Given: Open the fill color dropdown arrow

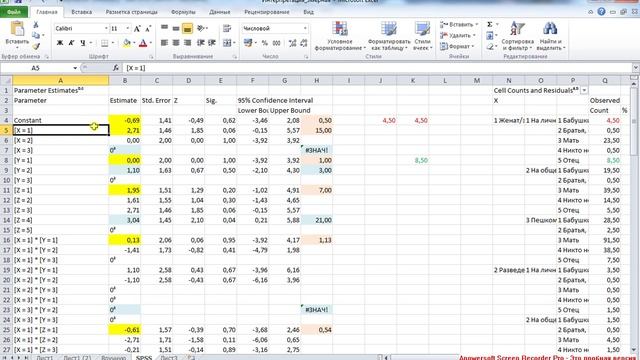Looking at the screenshot, I should 134,43.
